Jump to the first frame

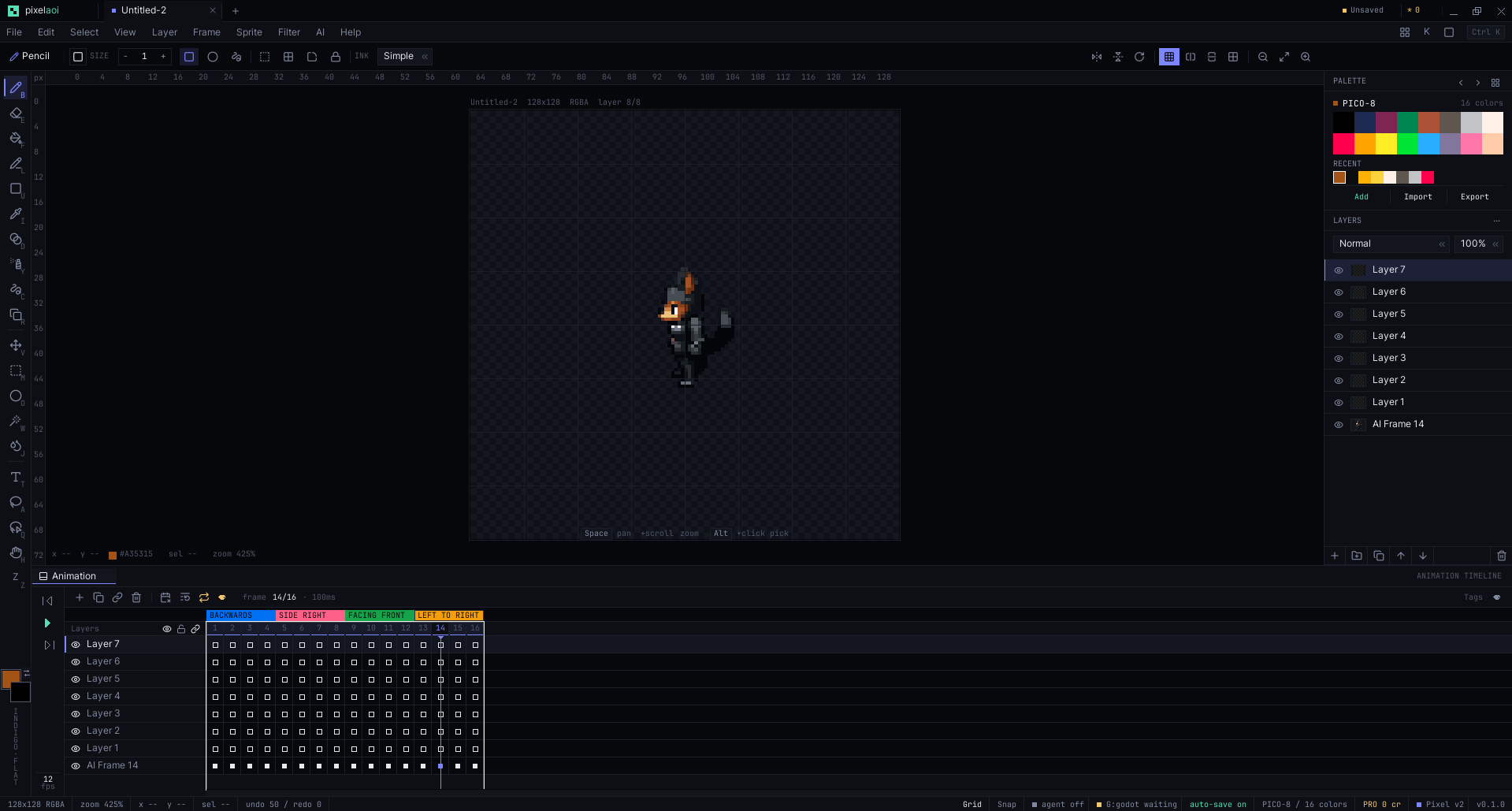click(47, 601)
